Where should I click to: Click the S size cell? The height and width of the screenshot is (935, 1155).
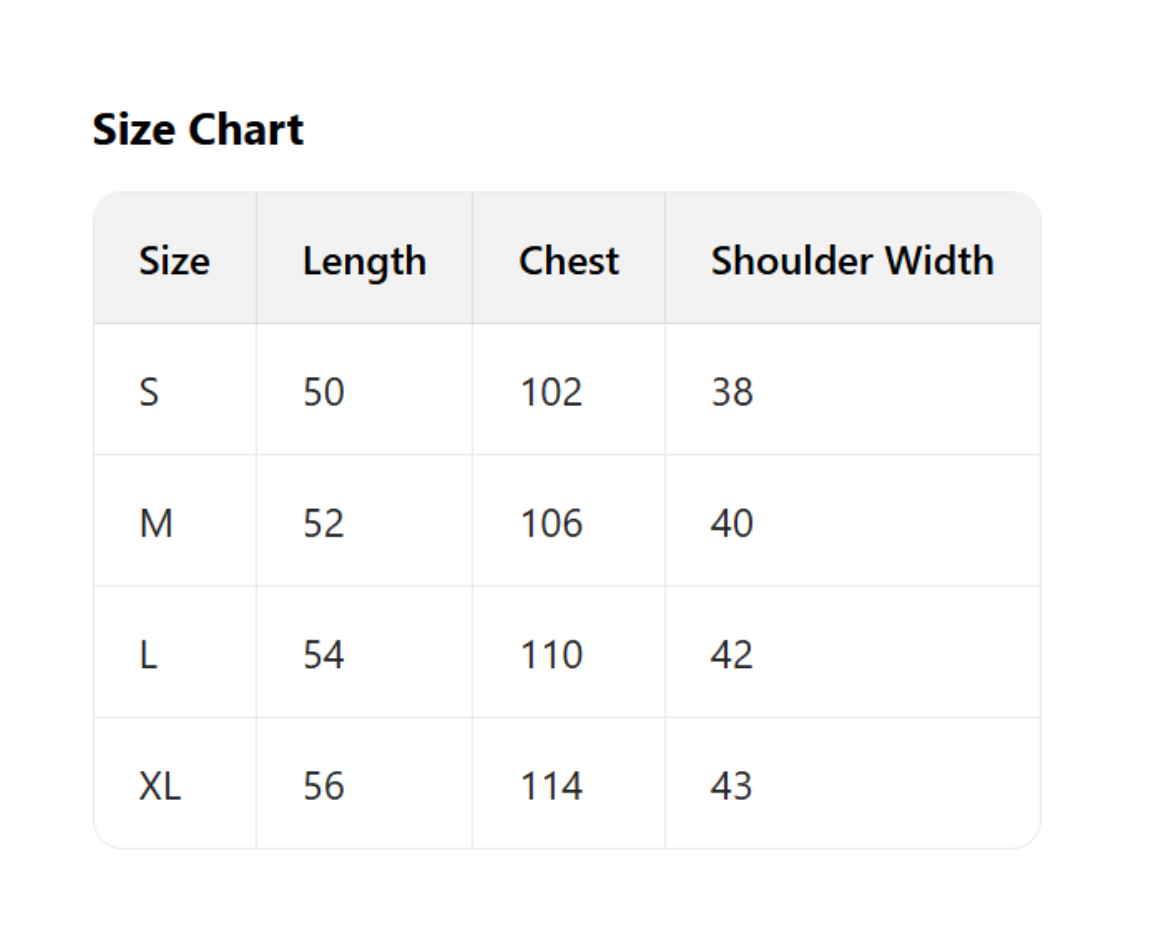[149, 392]
